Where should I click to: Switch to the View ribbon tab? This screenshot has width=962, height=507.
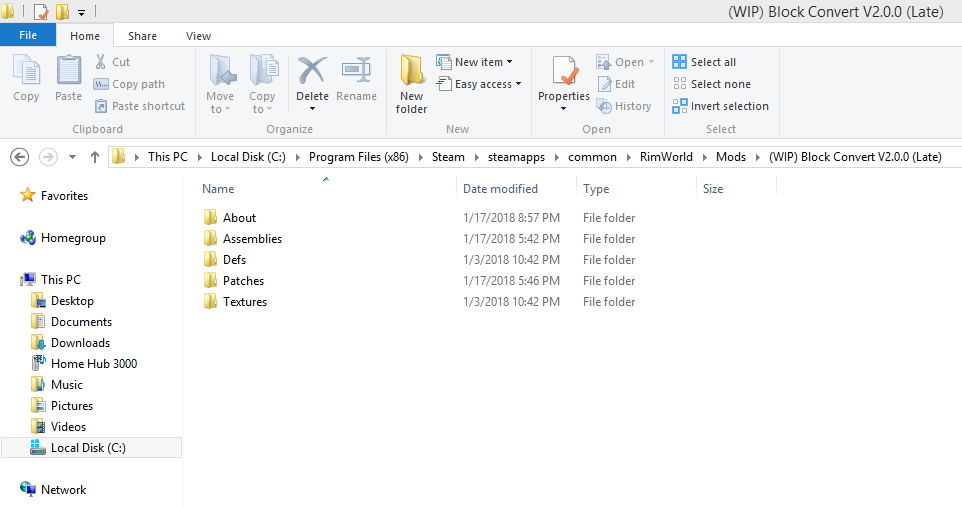[x=198, y=36]
